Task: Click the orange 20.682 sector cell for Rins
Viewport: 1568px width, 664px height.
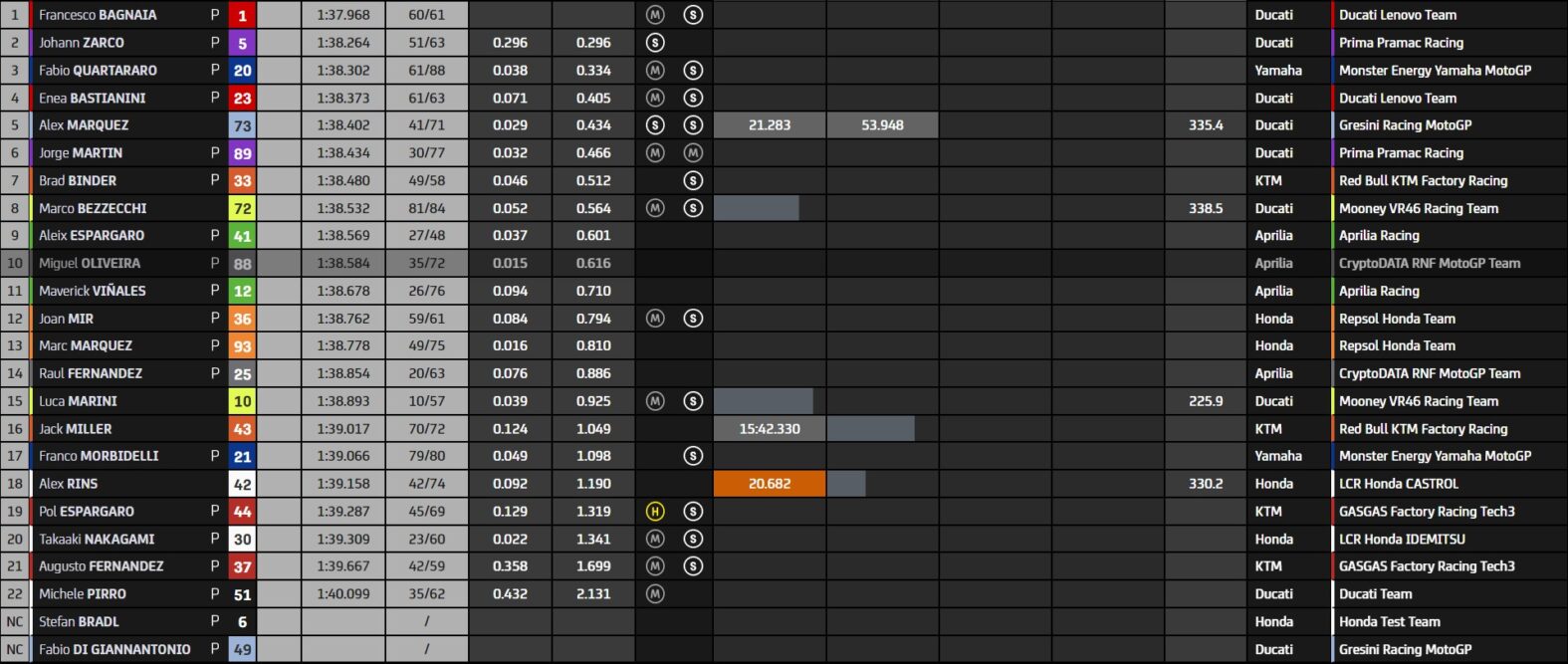Action: click(770, 484)
